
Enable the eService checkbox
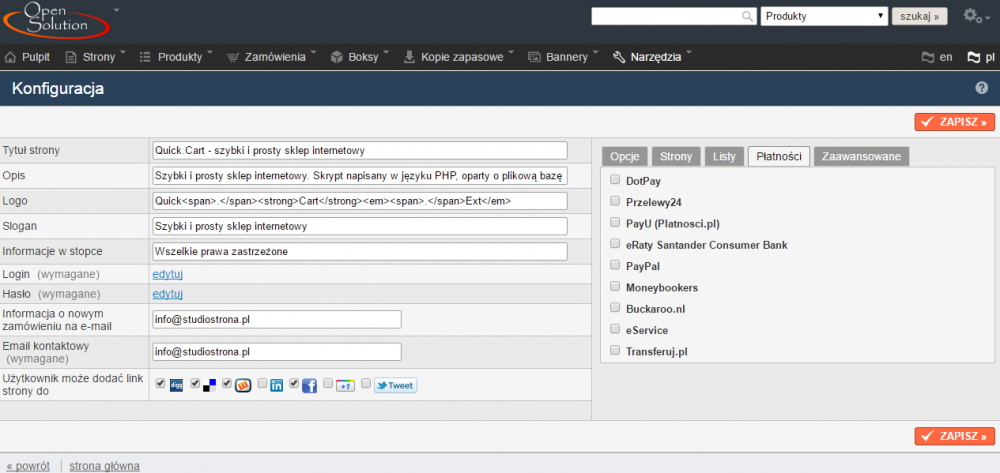[615, 329]
